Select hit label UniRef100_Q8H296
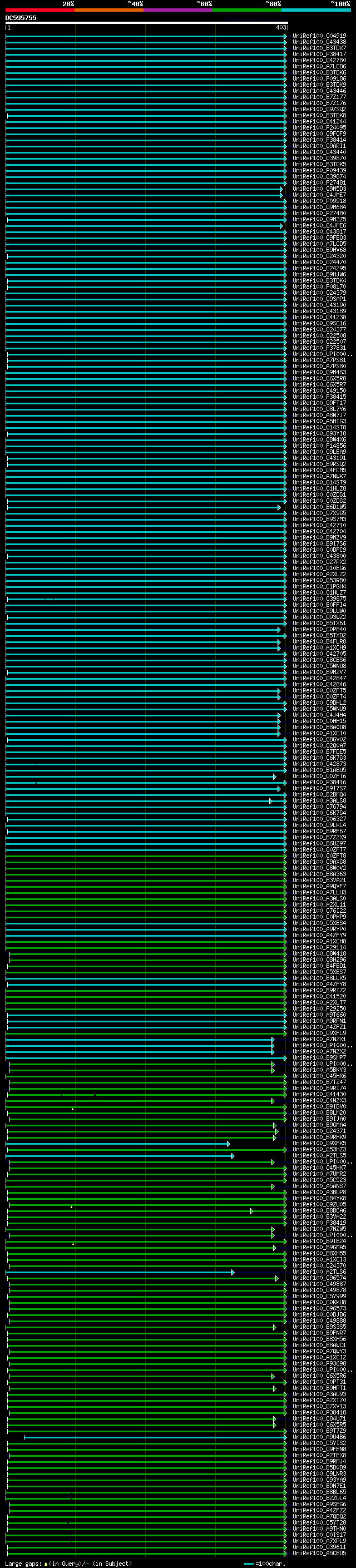The height and width of the screenshot is (1568, 356). (x=319, y=959)
